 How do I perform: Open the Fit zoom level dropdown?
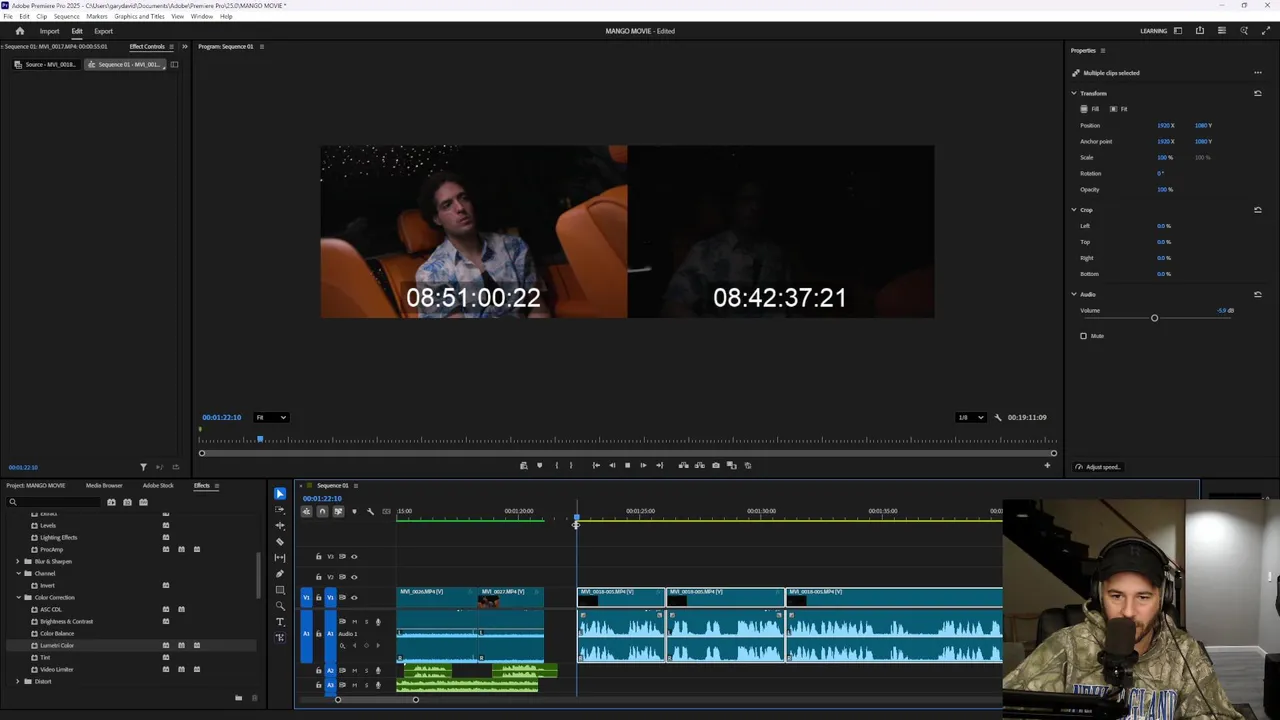pos(271,417)
